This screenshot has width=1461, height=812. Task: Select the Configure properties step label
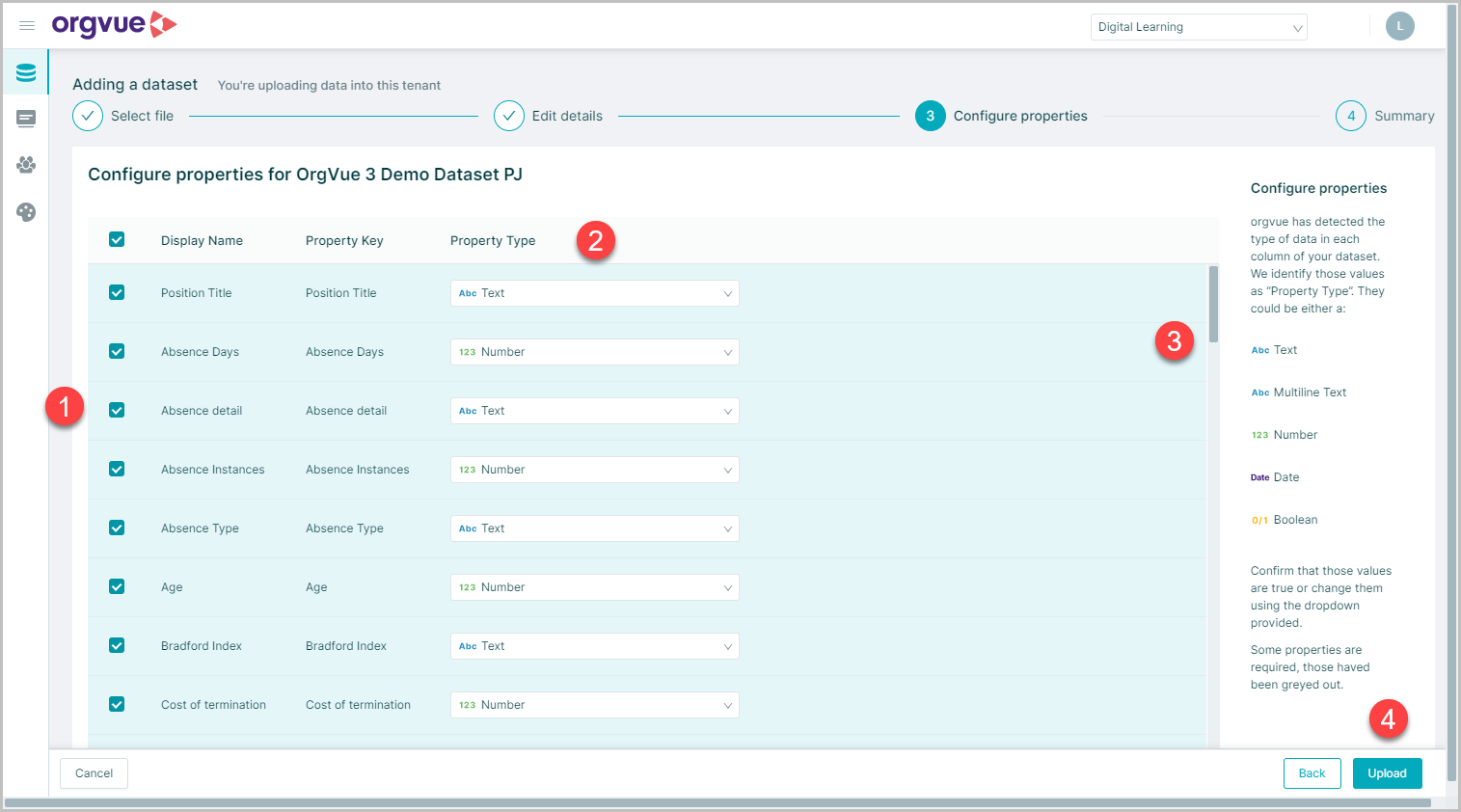[x=1020, y=116]
